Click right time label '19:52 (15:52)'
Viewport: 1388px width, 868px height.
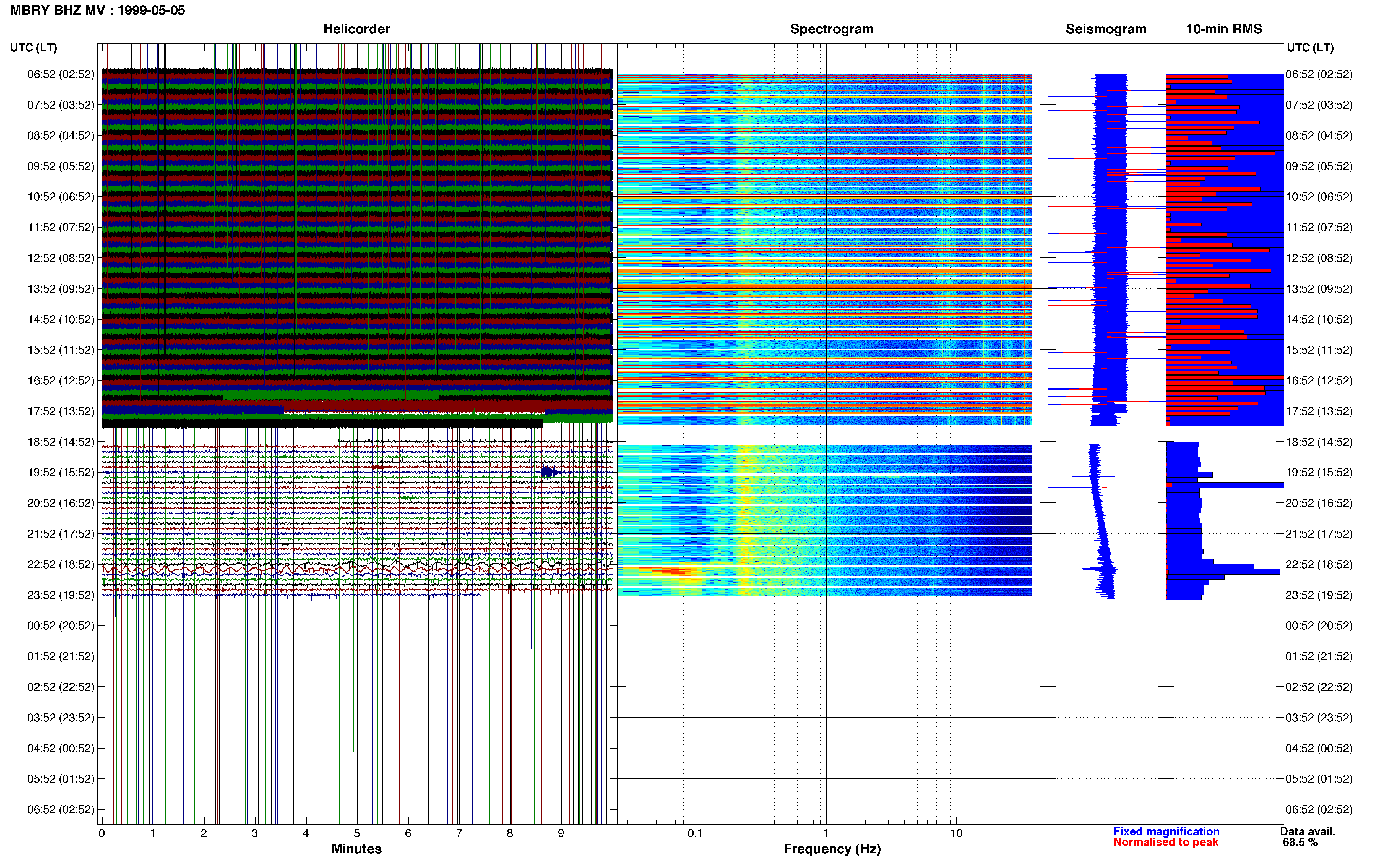1319,472
